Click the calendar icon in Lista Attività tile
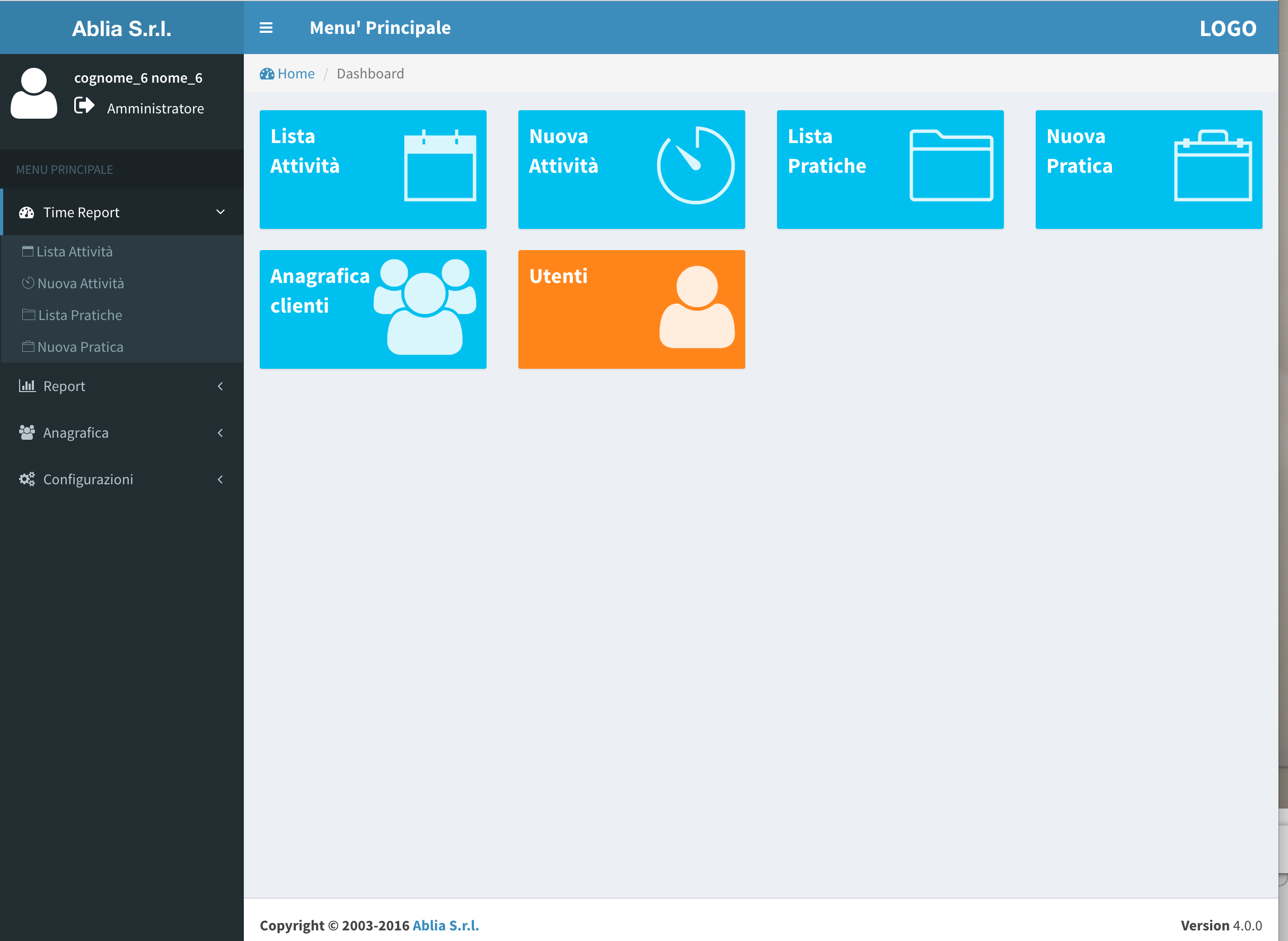Screen dimensions: 1288x941 point(440,166)
